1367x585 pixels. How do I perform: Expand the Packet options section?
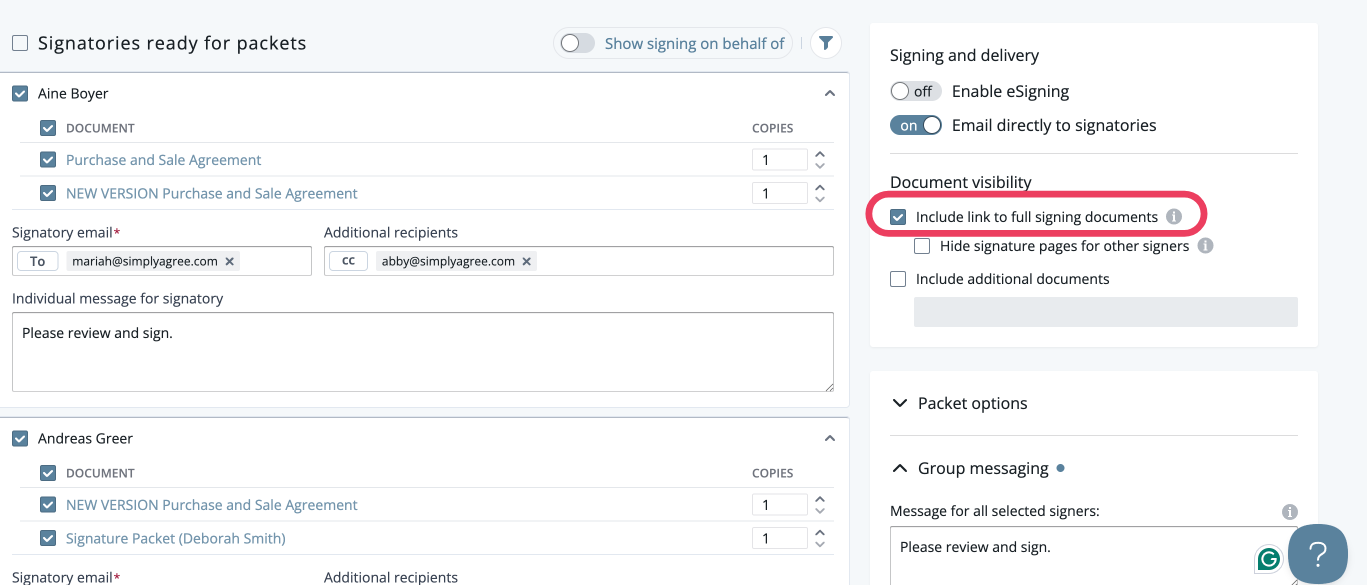[900, 403]
